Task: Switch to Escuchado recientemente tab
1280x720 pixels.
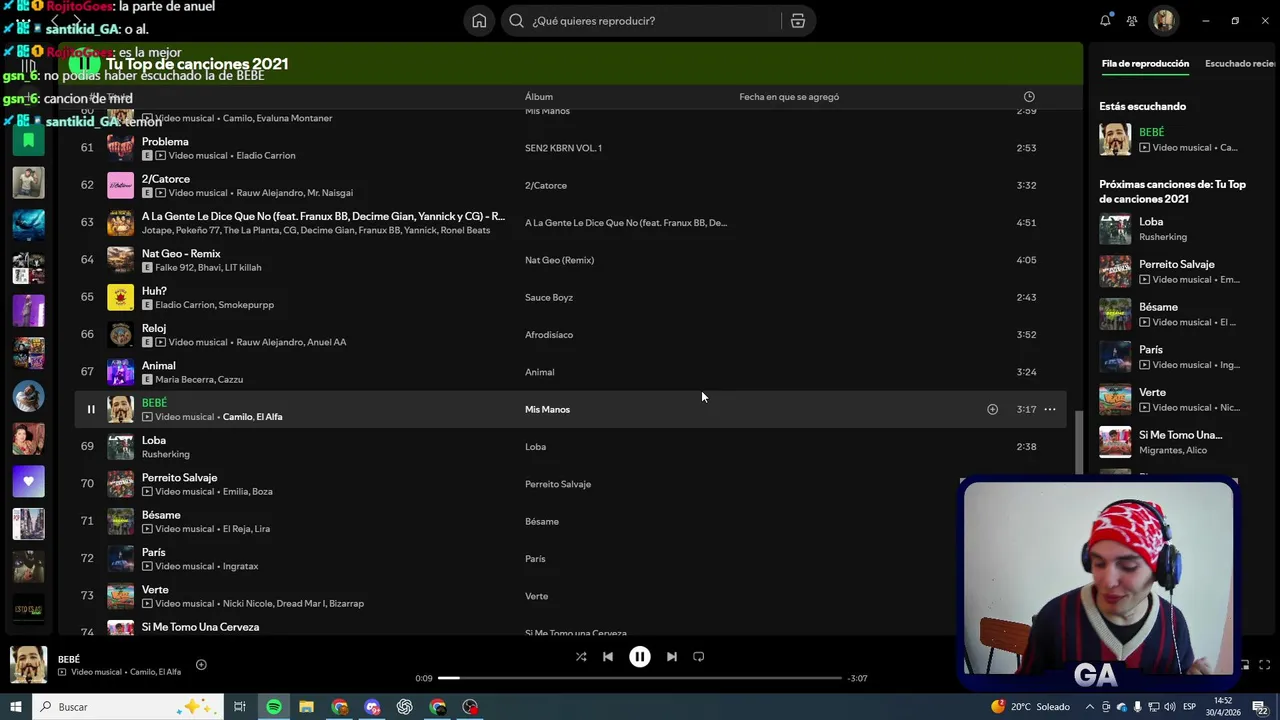Action: [x=1240, y=64]
